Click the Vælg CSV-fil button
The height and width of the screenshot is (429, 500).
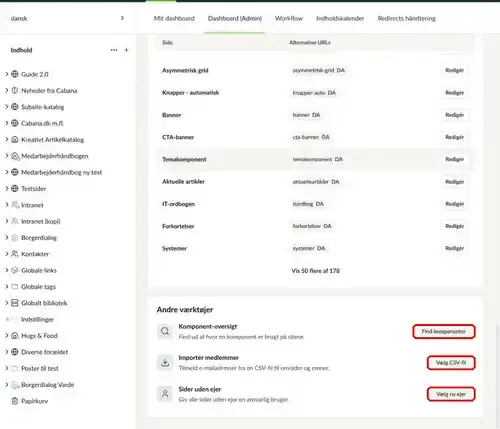click(x=451, y=362)
